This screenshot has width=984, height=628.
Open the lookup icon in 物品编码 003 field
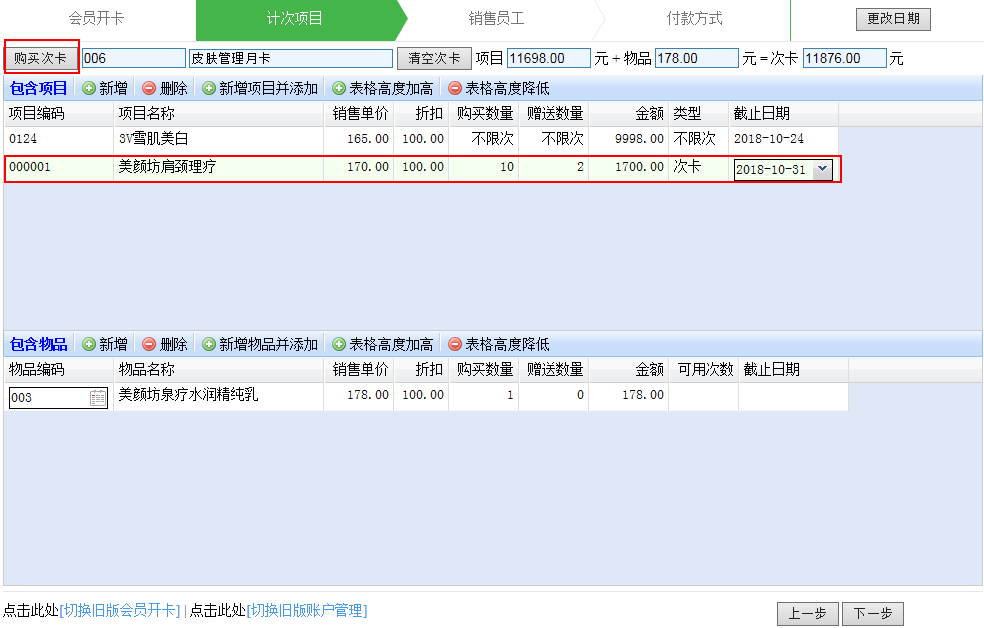point(98,398)
